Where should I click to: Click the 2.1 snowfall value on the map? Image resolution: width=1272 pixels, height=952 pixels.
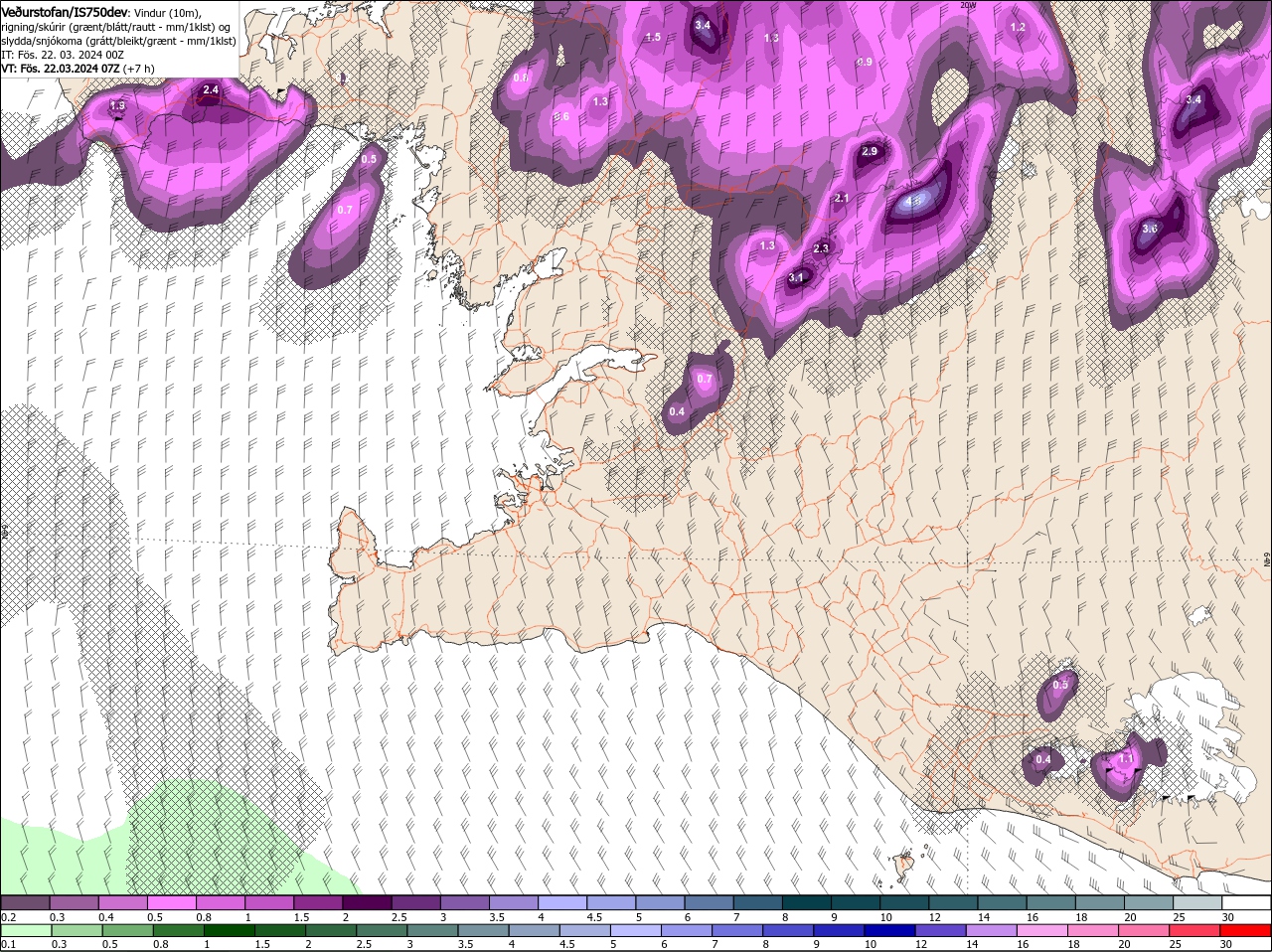[842, 199]
